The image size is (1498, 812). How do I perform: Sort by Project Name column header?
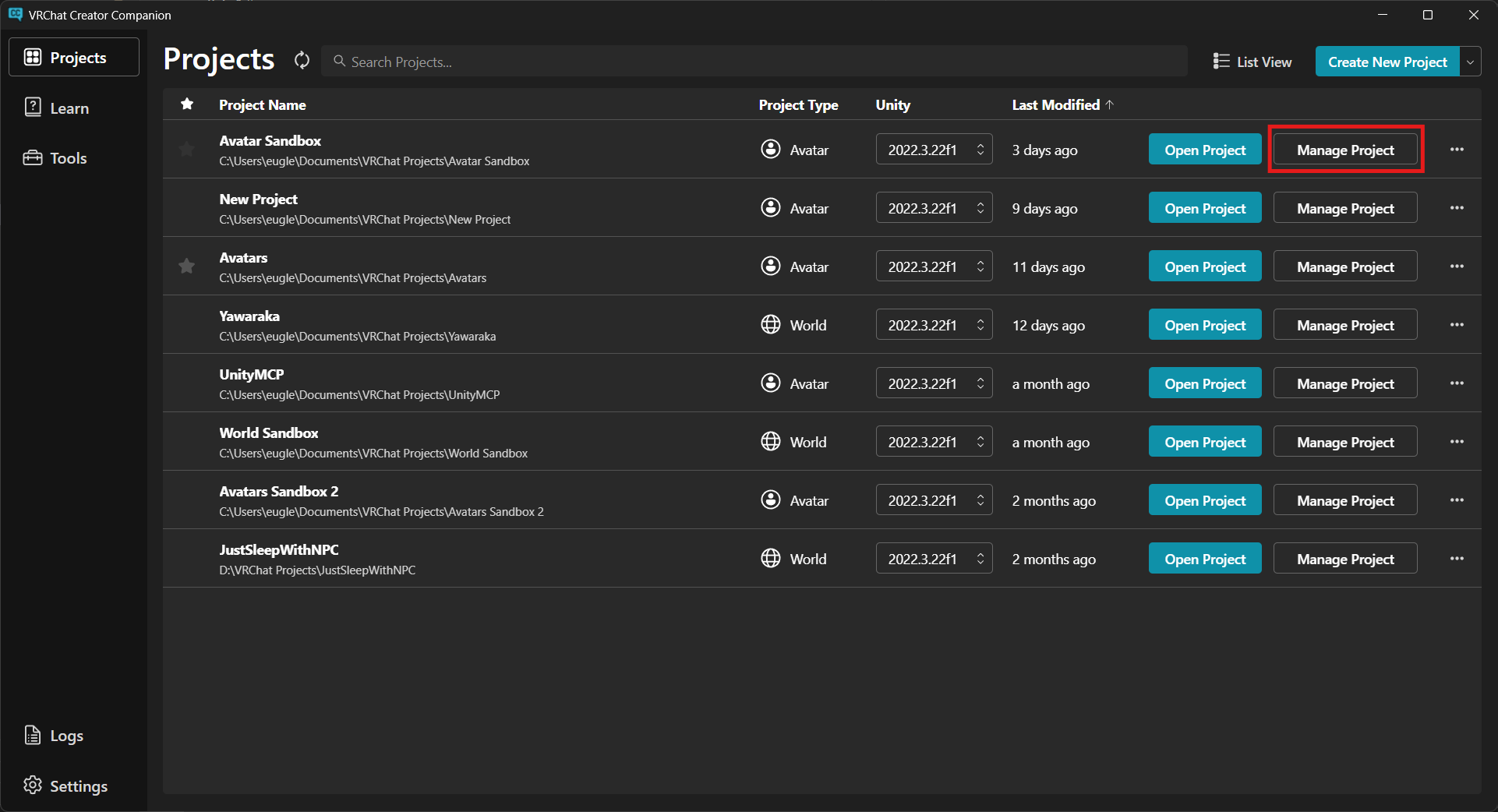(x=262, y=104)
